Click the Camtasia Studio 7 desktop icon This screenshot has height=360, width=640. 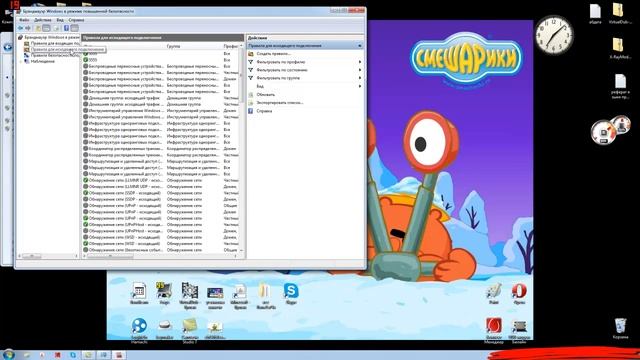(x=190, y=331)
